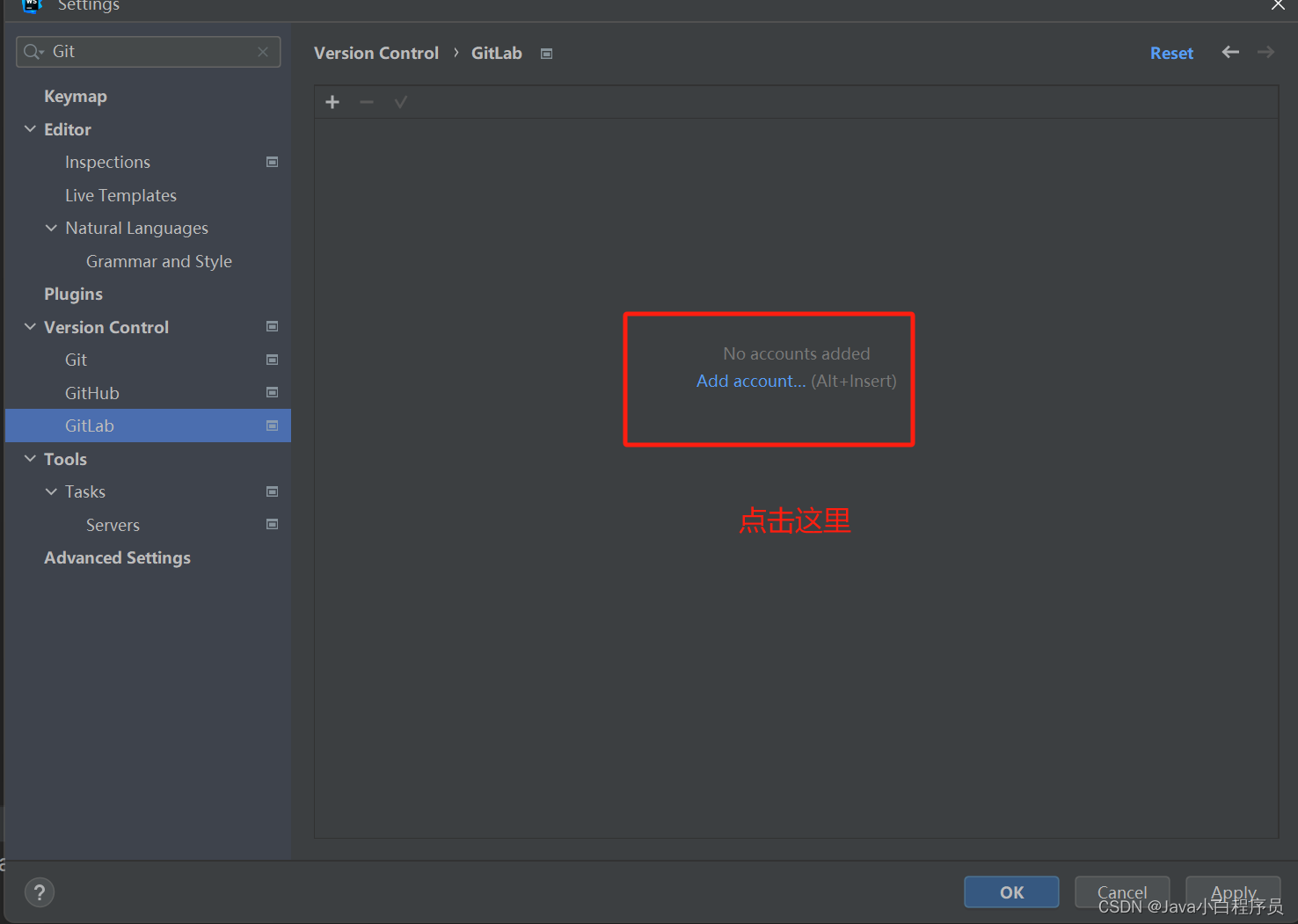Click the Add account... link
Screen dimensions: 1298x924
coord(751,381)
